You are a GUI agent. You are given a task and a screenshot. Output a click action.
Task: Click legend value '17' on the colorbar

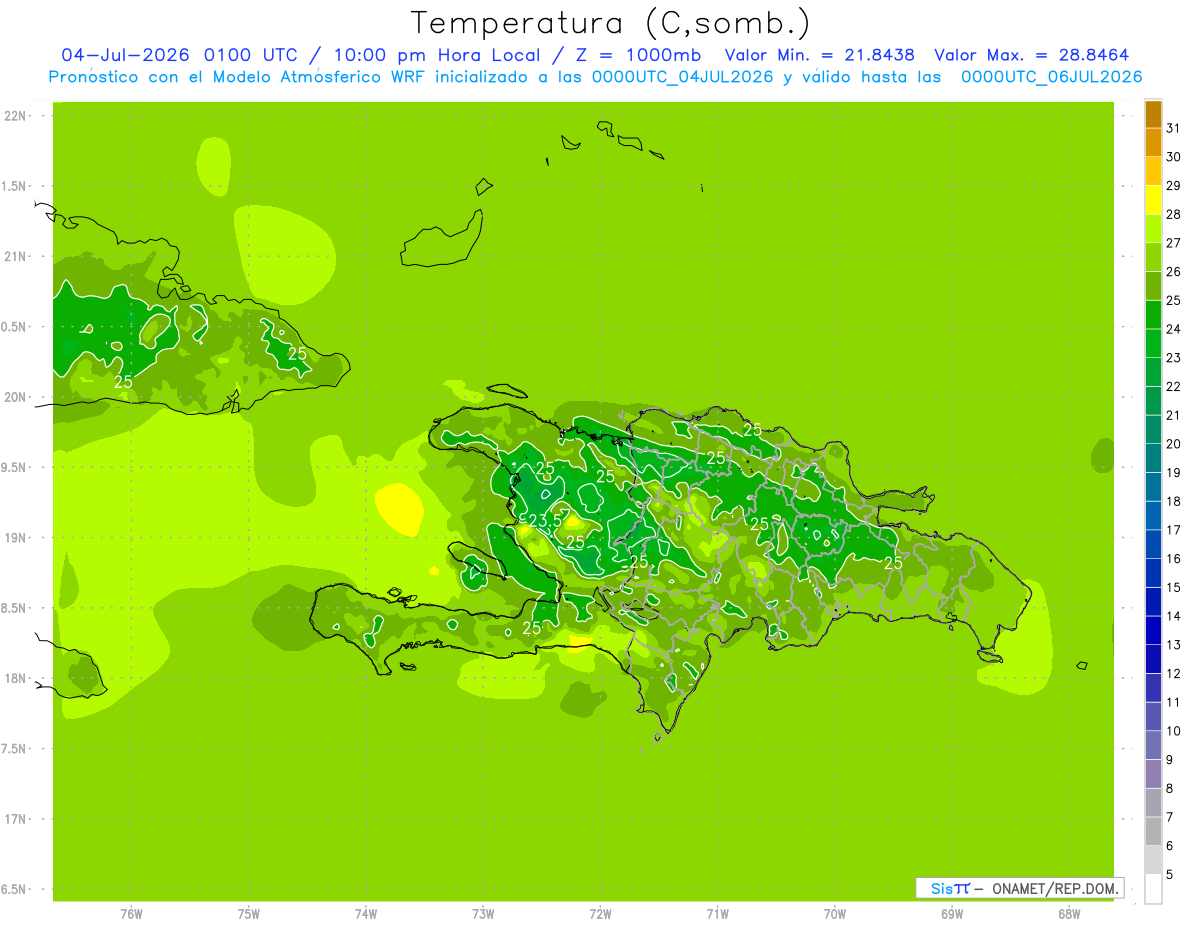click(x=1173, y=530)
